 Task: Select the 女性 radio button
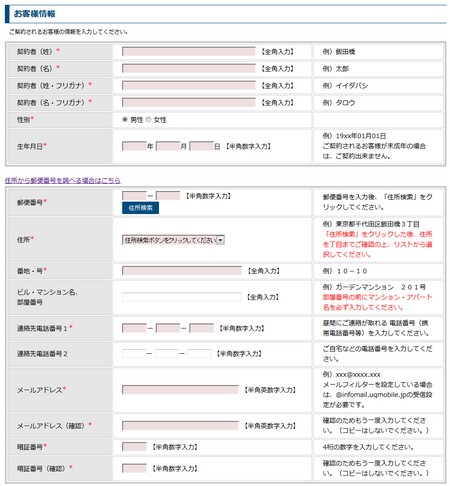point(148,119)
